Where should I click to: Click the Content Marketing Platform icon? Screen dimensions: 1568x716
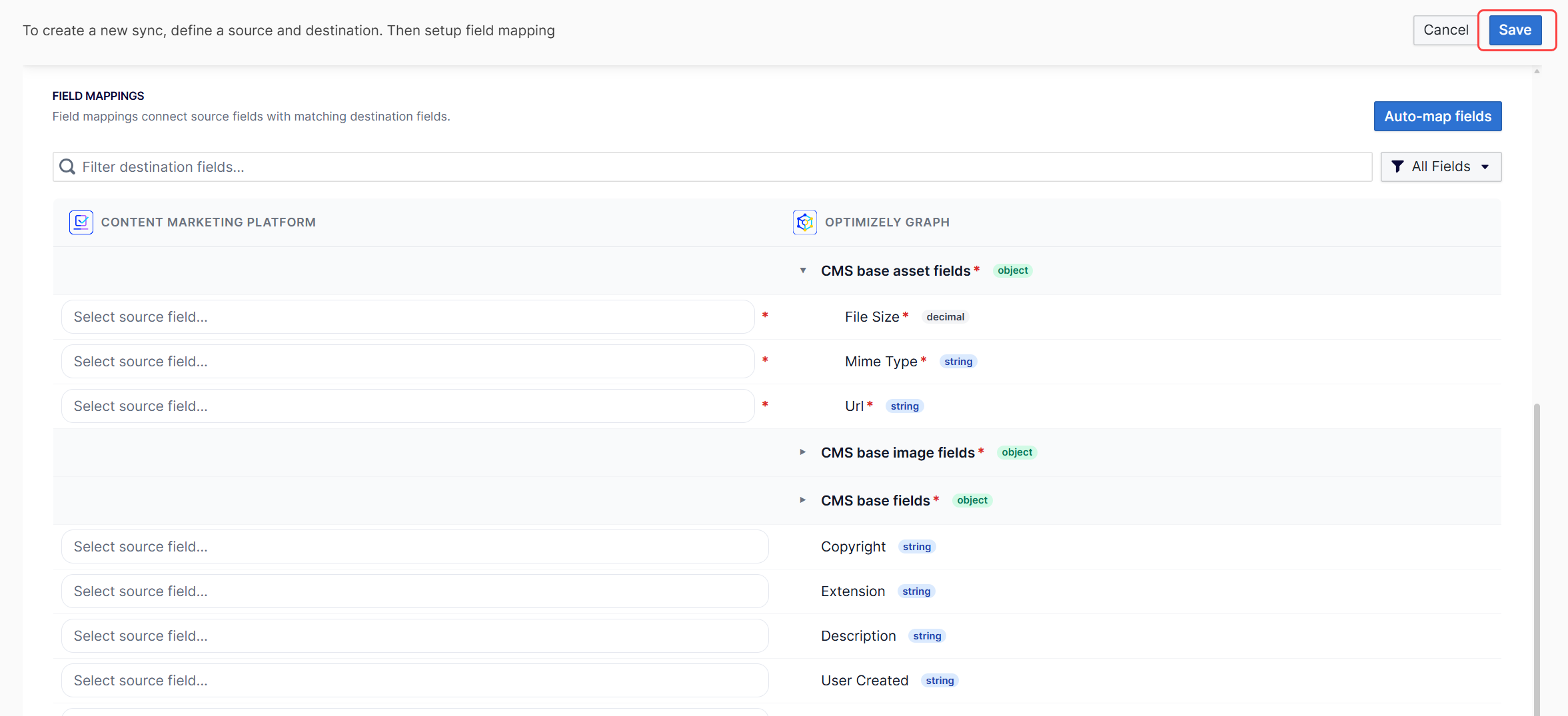click(x=81, y=222)
